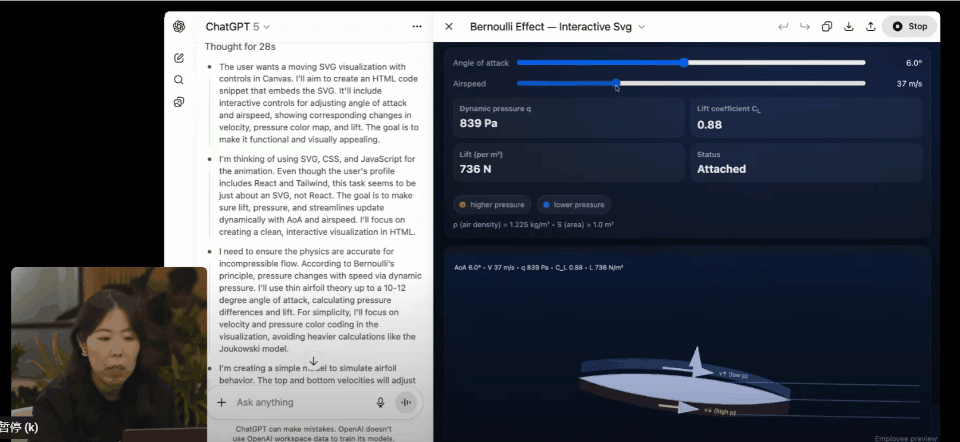
Task: Start a new chat from sidebar
Action: [179, 58]
